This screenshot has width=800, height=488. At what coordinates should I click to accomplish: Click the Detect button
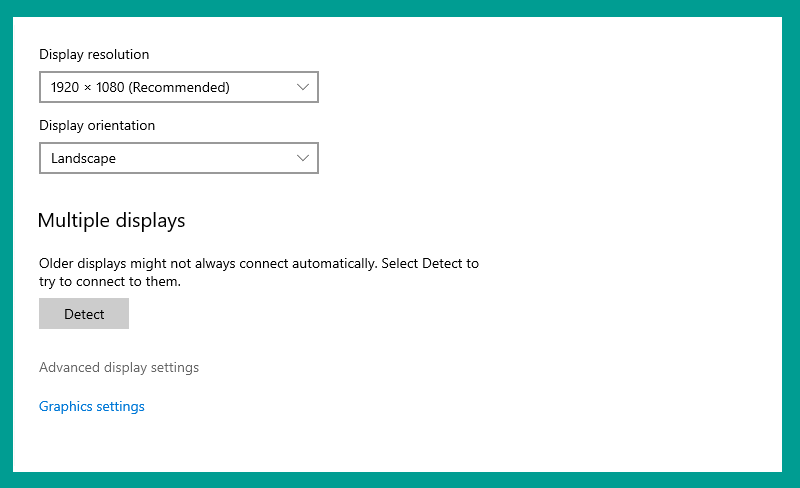coord(84,313)
